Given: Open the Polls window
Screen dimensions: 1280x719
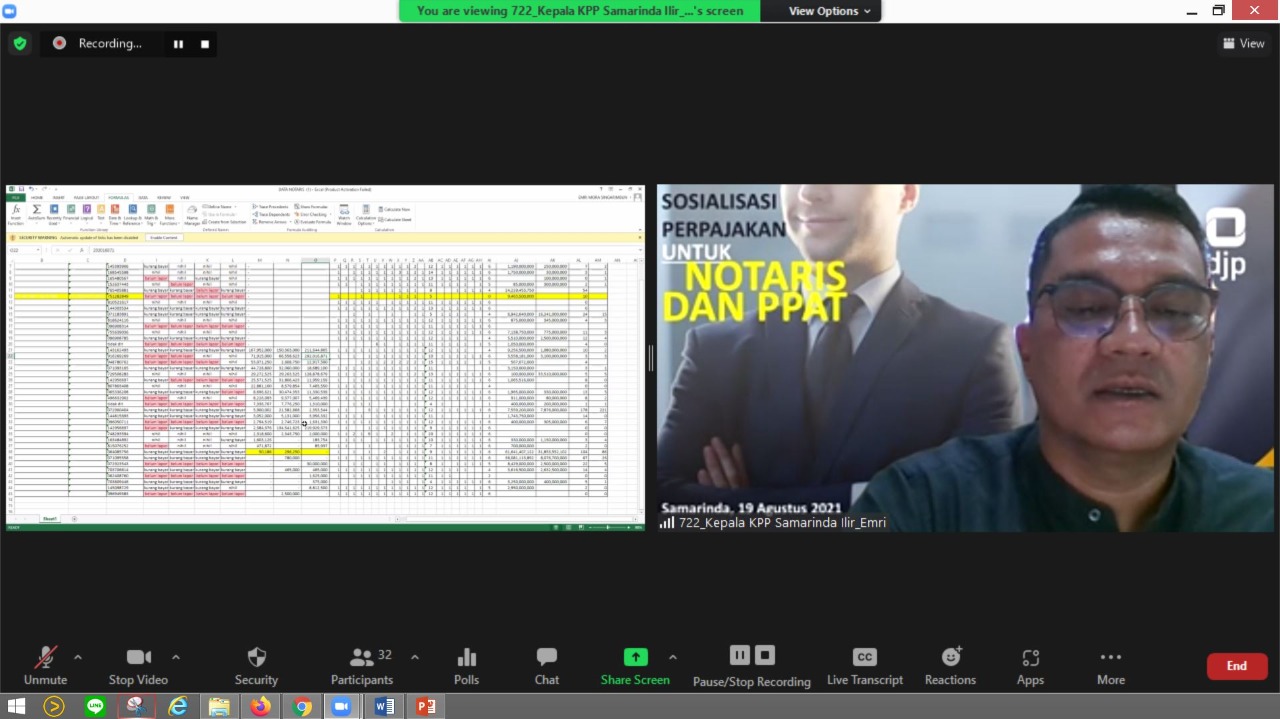Looking at the screenshot, I should pos(466,666).
